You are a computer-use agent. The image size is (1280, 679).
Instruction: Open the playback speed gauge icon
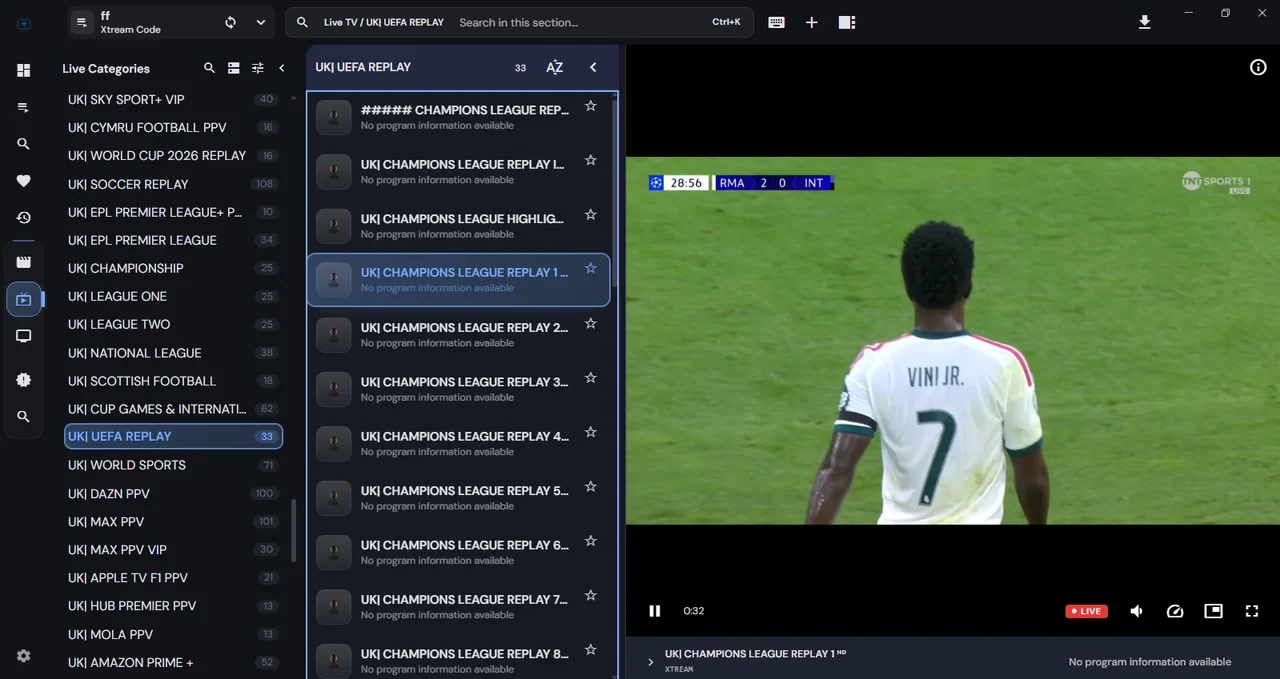click(1175, 611)
